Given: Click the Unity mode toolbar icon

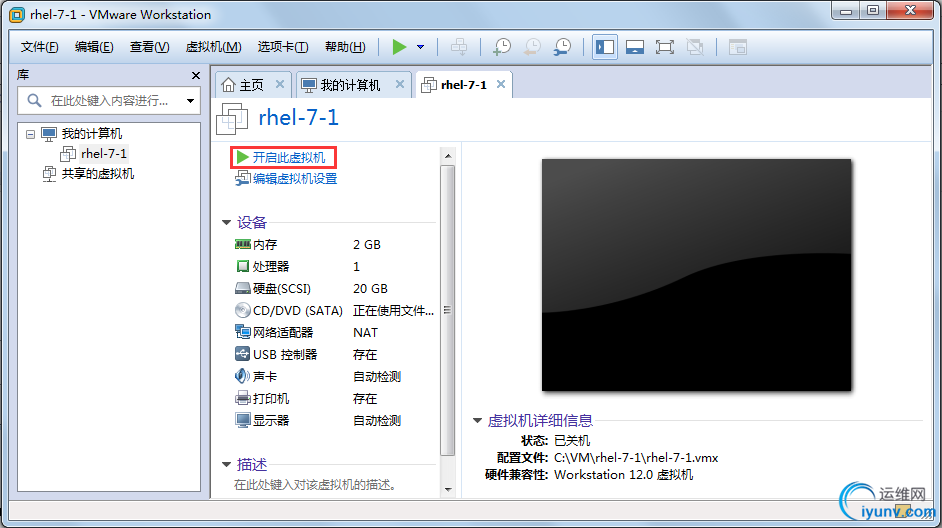Looking at the screenshot, I should [695, 47].
